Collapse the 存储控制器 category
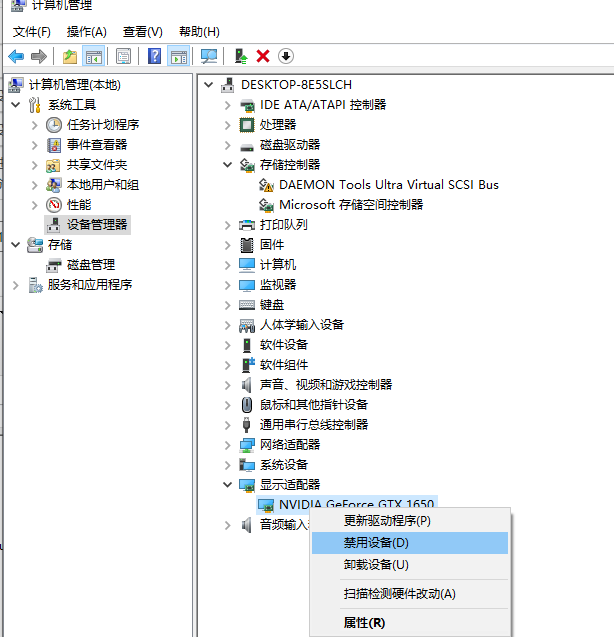This screenshot has height=637, width=614. (228, 165)
